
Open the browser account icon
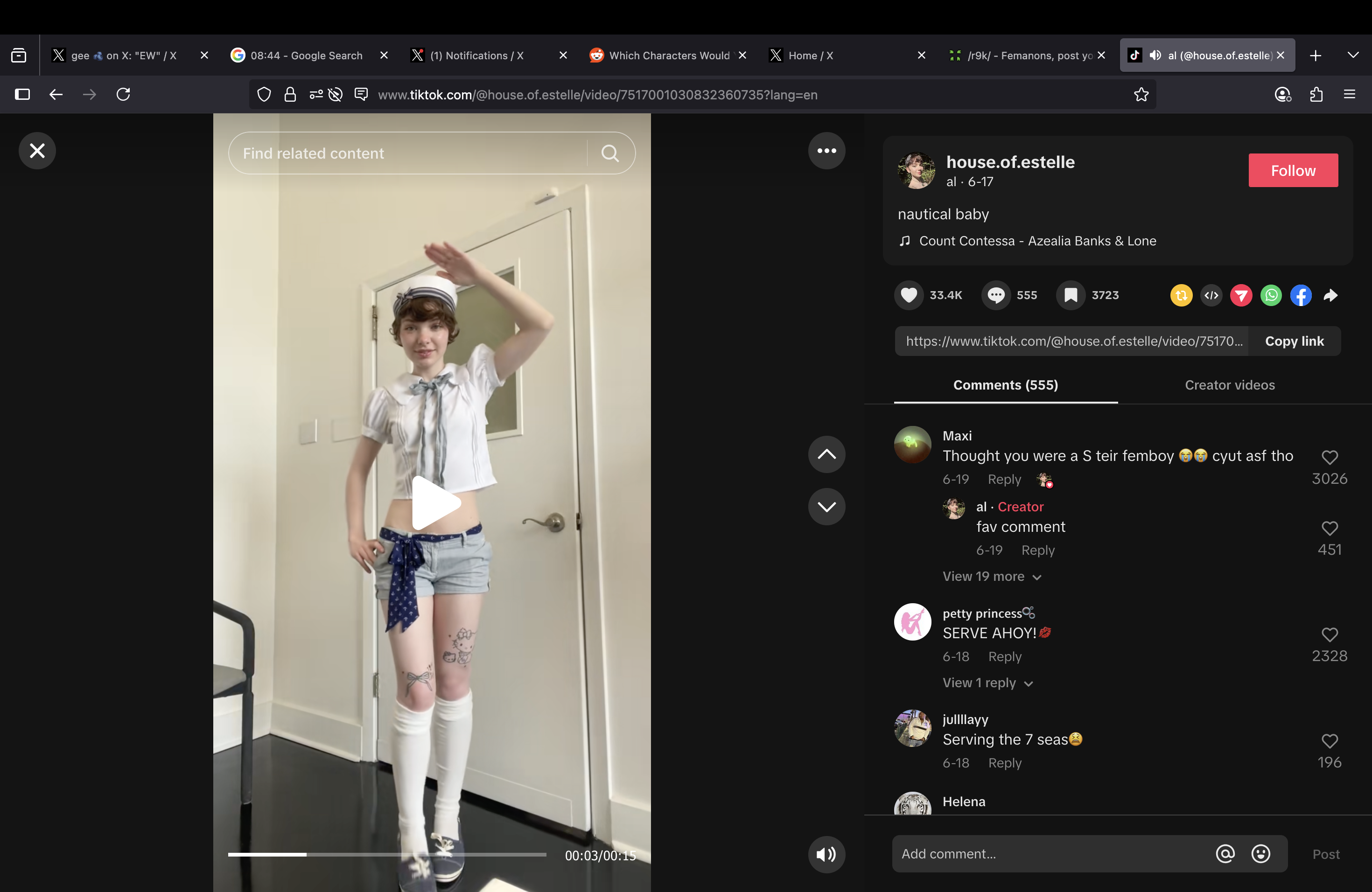coord(1282,95)
